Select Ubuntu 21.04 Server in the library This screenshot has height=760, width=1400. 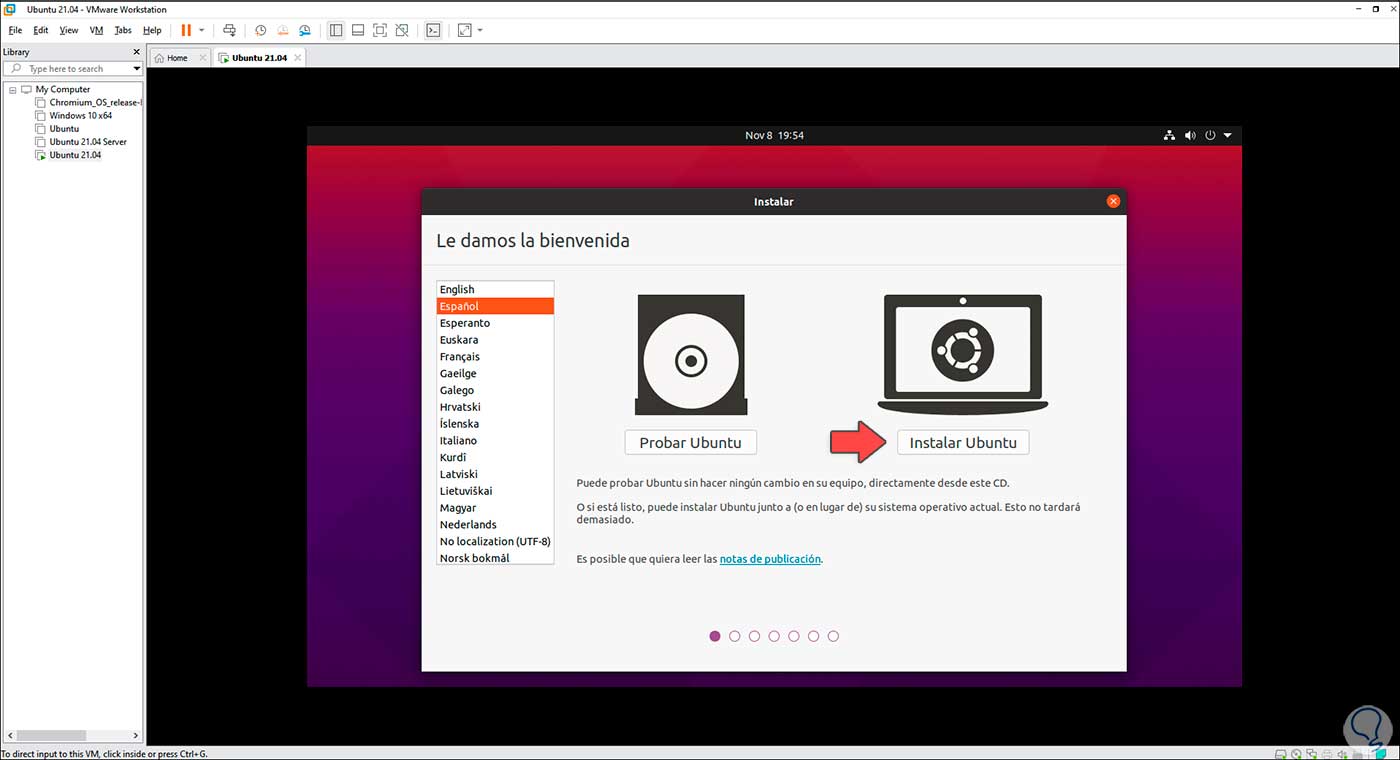88,142
